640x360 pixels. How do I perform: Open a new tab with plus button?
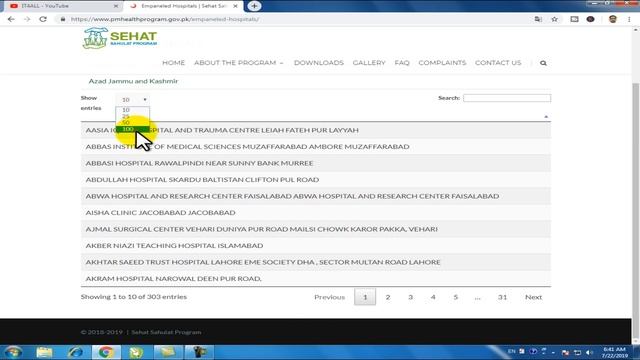coord(254,6)
